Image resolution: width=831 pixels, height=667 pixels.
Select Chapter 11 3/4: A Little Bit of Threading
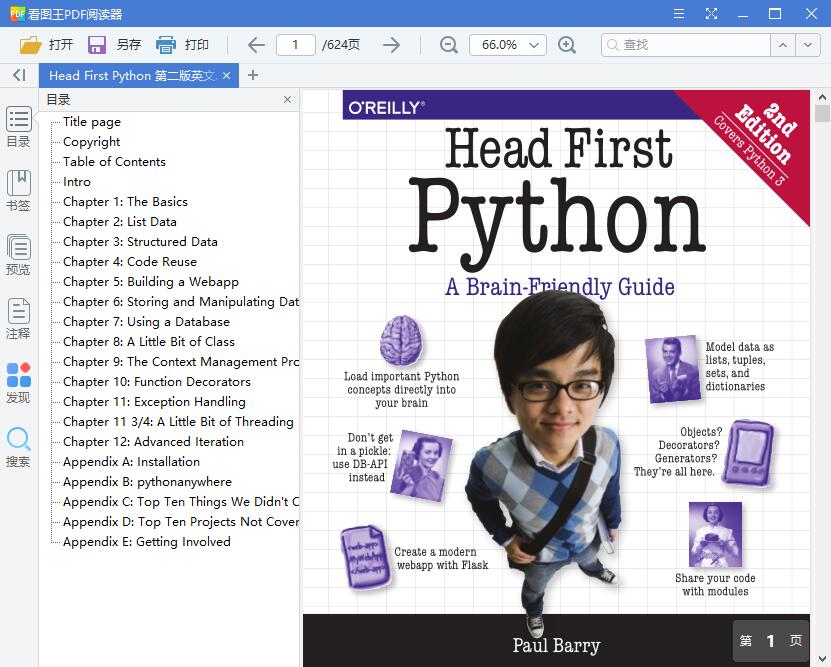[x=178, y=422]
